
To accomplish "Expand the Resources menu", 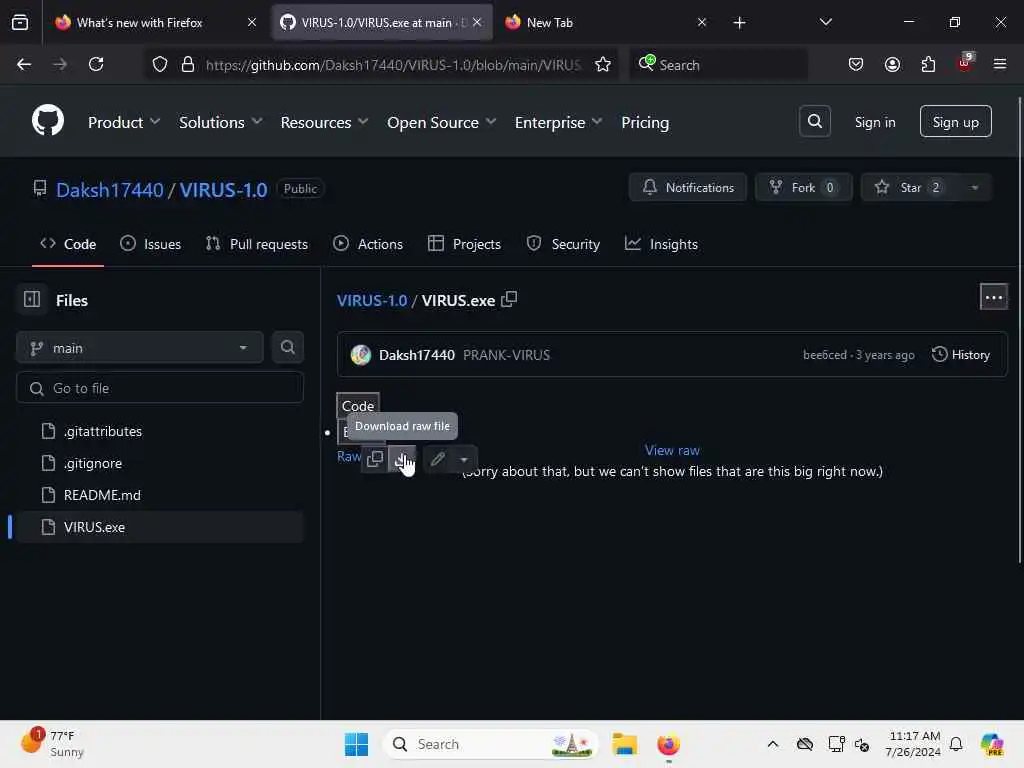I will [325, 122].
